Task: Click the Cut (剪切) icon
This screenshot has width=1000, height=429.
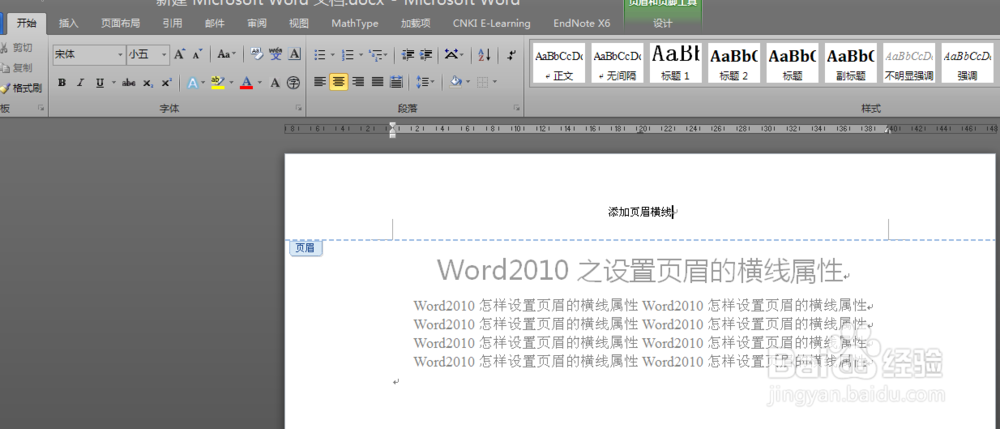Action: 4,48
